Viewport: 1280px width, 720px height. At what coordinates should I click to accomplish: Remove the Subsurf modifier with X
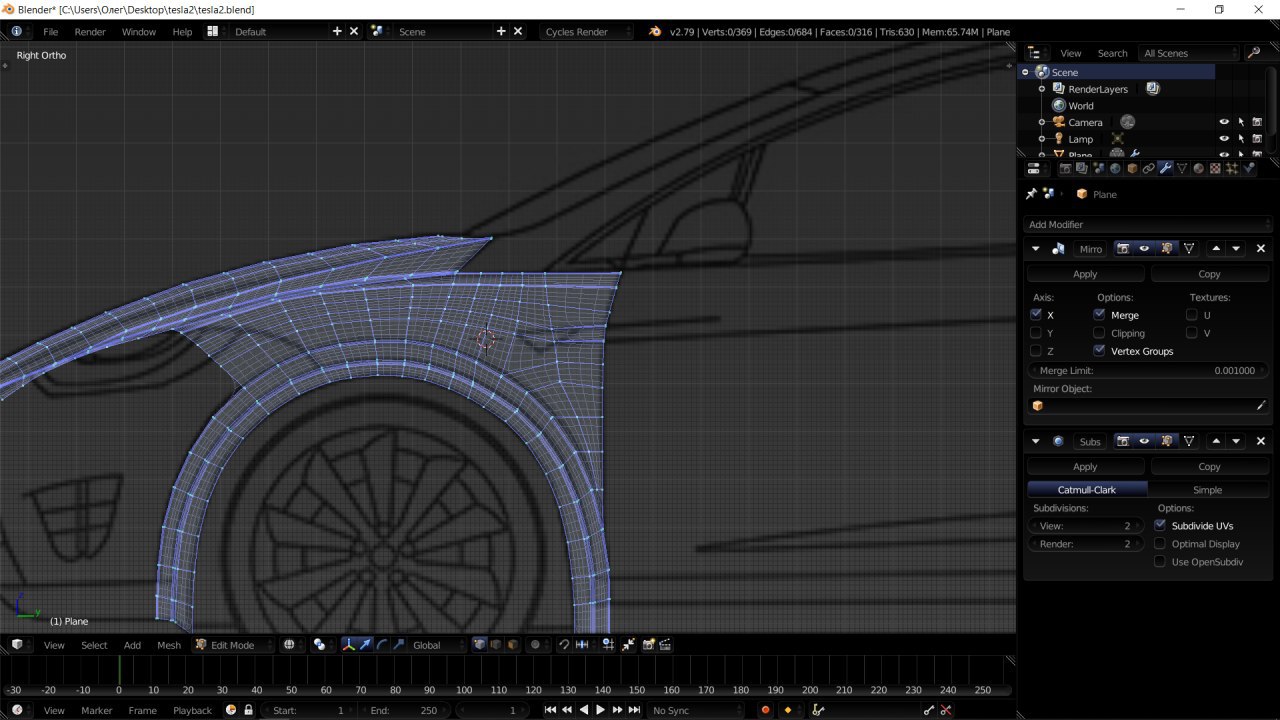pos(1261,441)
